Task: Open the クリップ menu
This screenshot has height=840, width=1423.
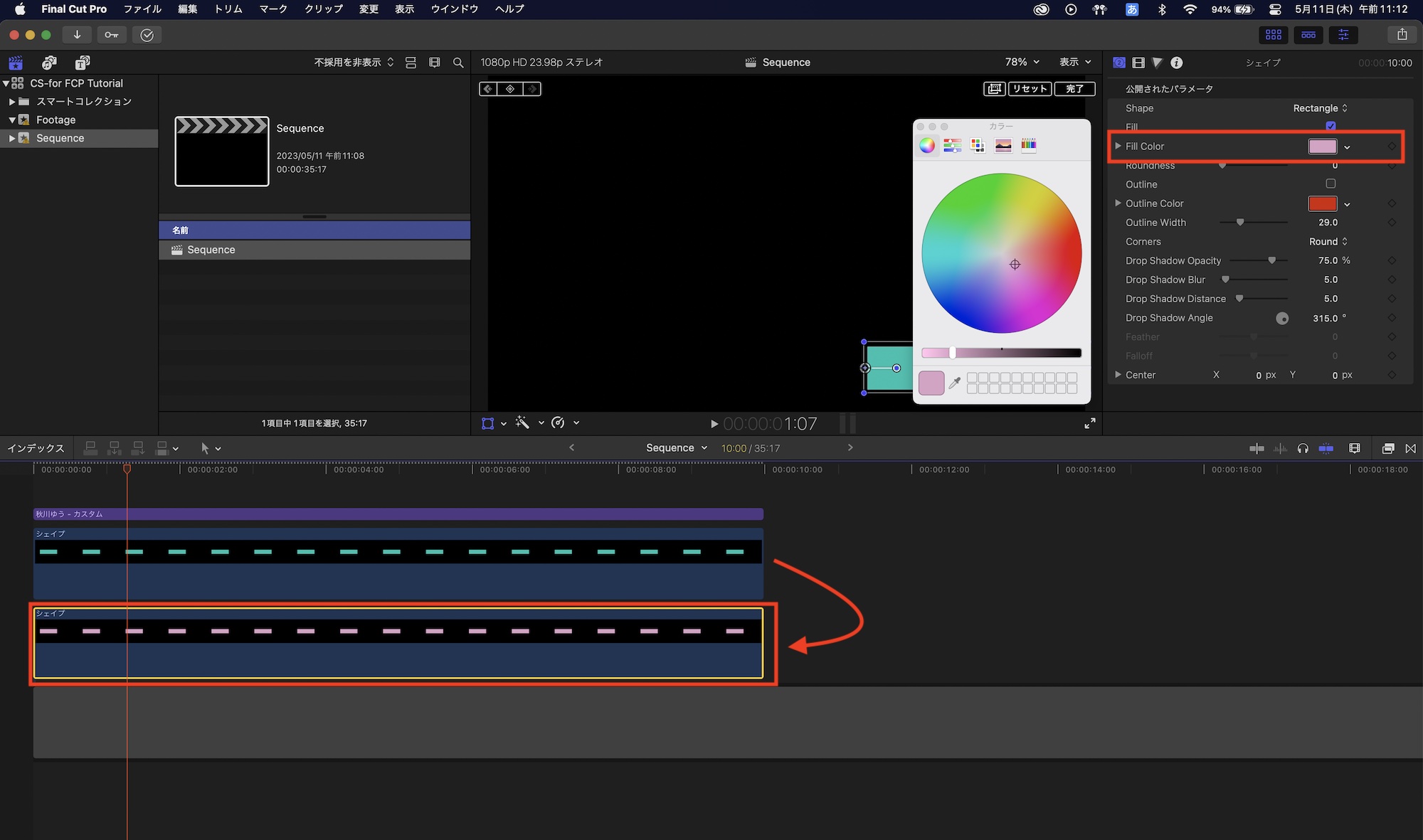Action: [324, 9]
